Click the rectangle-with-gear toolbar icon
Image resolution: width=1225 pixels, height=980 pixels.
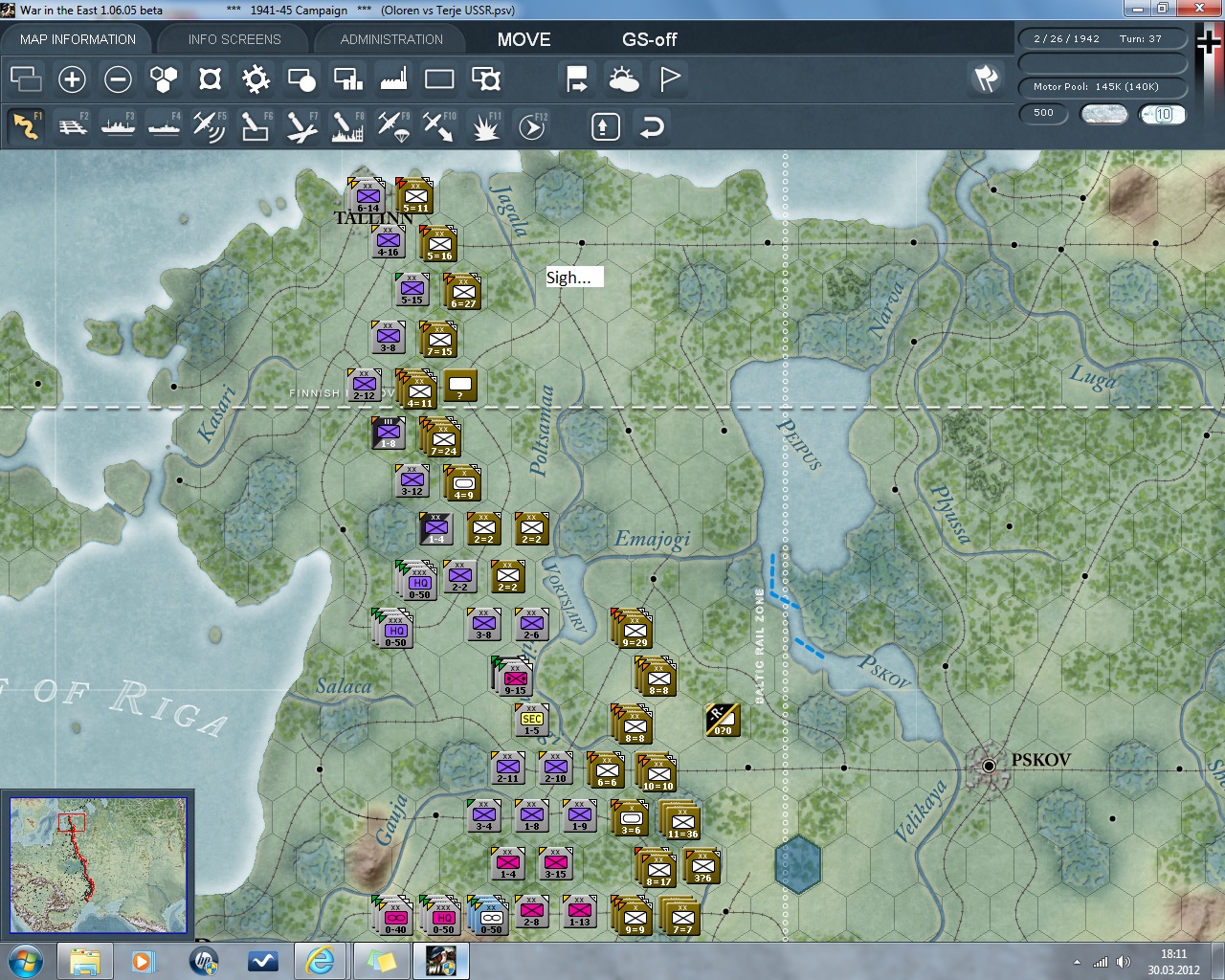point(486,78)
